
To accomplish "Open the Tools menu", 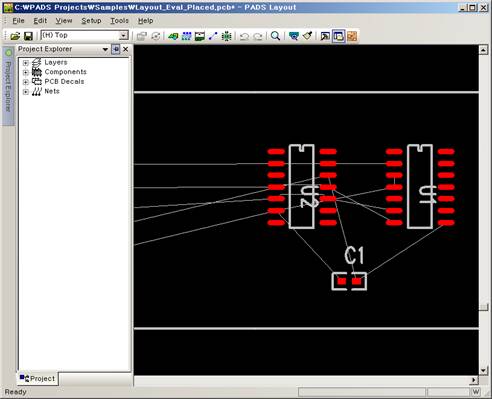I will 119,21.
